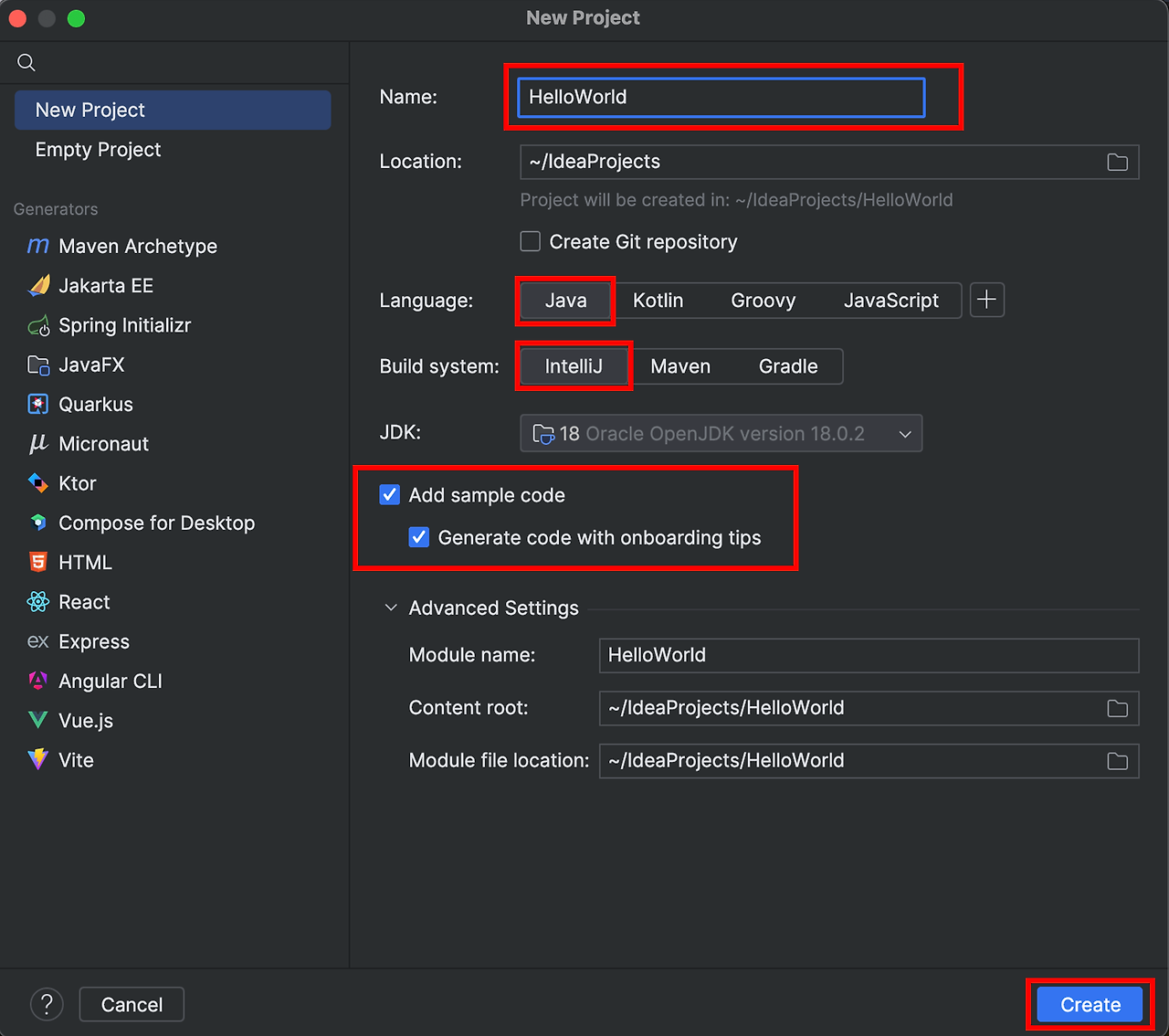Click the Module name field
This screenshot has width=1169, height=1036.
click(x=869, y=655)
